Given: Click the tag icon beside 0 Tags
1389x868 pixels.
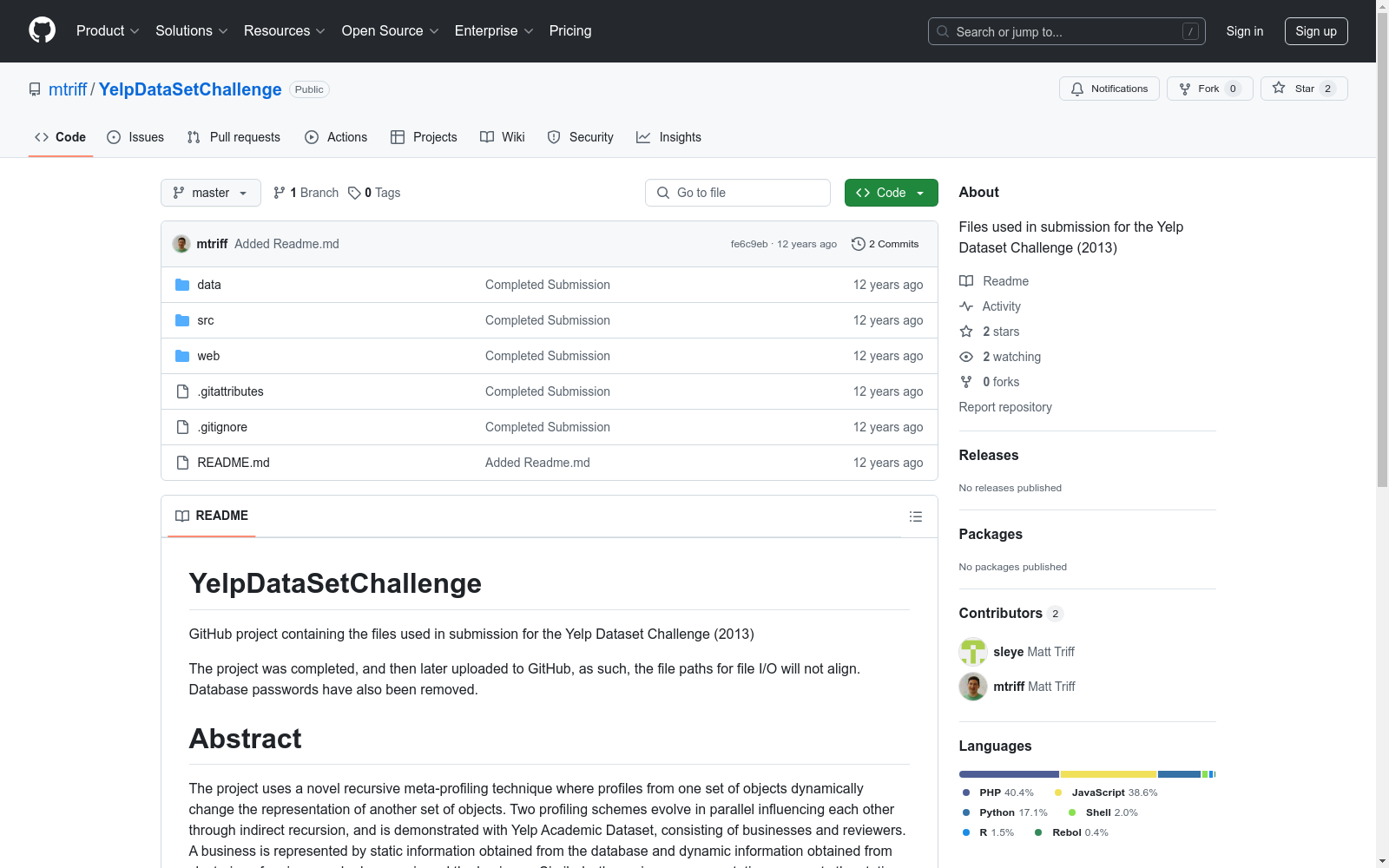Looking at the screenshot, I should (x=354, y=193).
